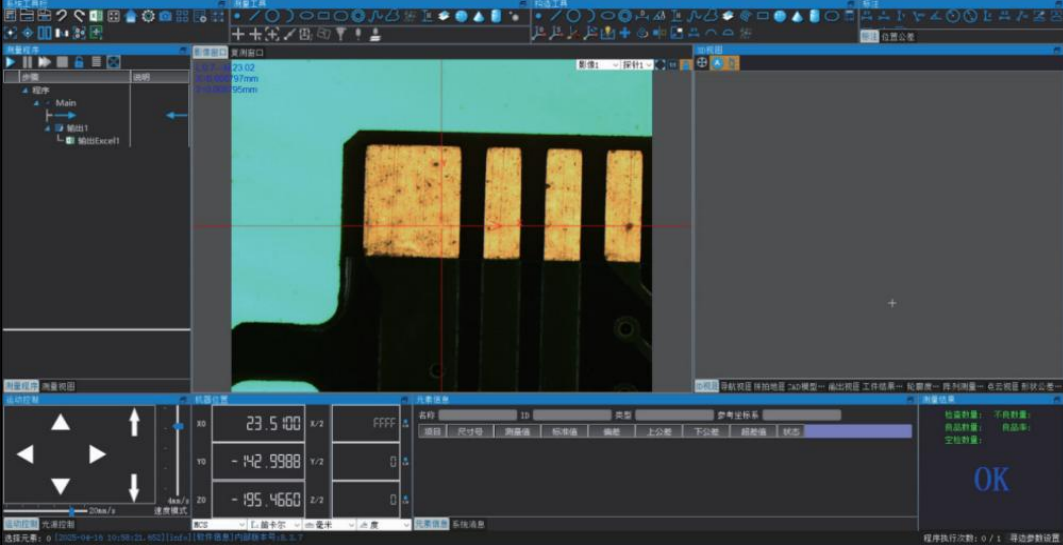Switch to the 系统消息 tab
Screen dimensions: 1063x545
[468, 524]
